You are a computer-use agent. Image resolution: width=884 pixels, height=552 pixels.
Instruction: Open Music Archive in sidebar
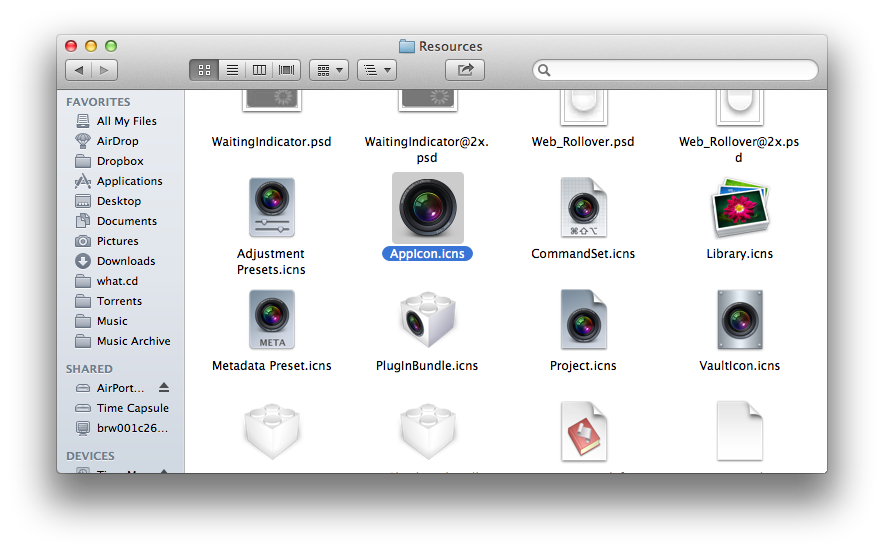pos(133,341)
